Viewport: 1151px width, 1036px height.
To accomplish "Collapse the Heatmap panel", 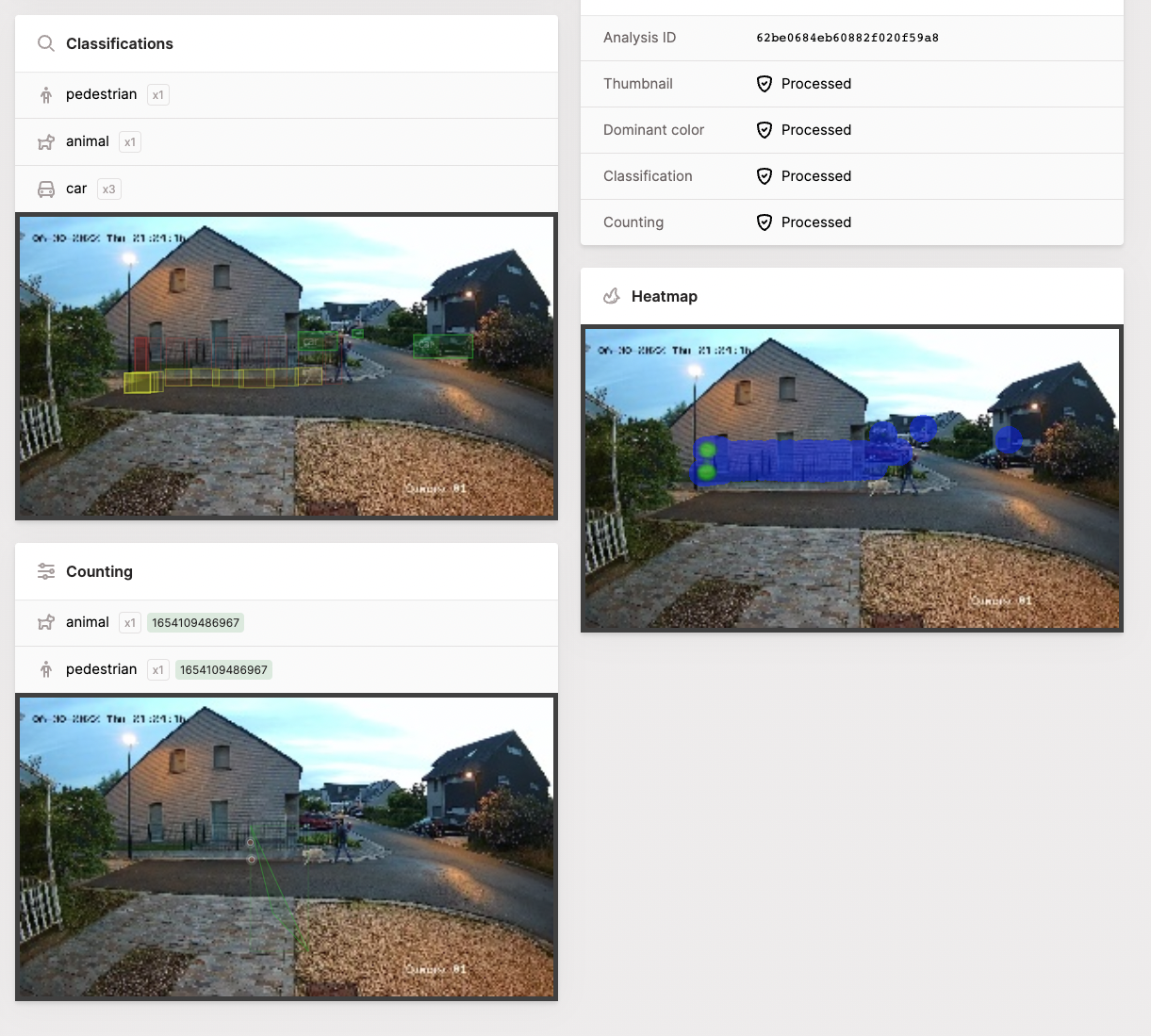I will coord(663,296).
